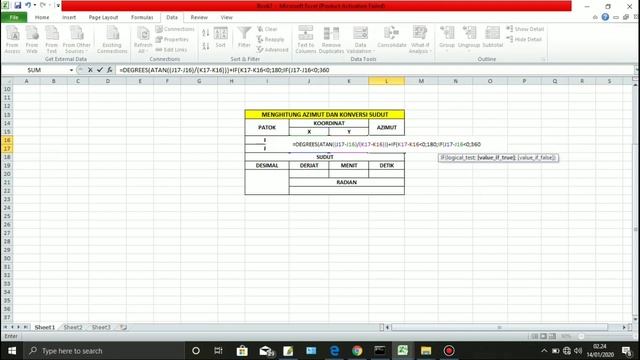Image resolution: width=640 pixels, height=360 pixels.
Task: Save the workbook from quick access toolbar
Action: point(18,5)
